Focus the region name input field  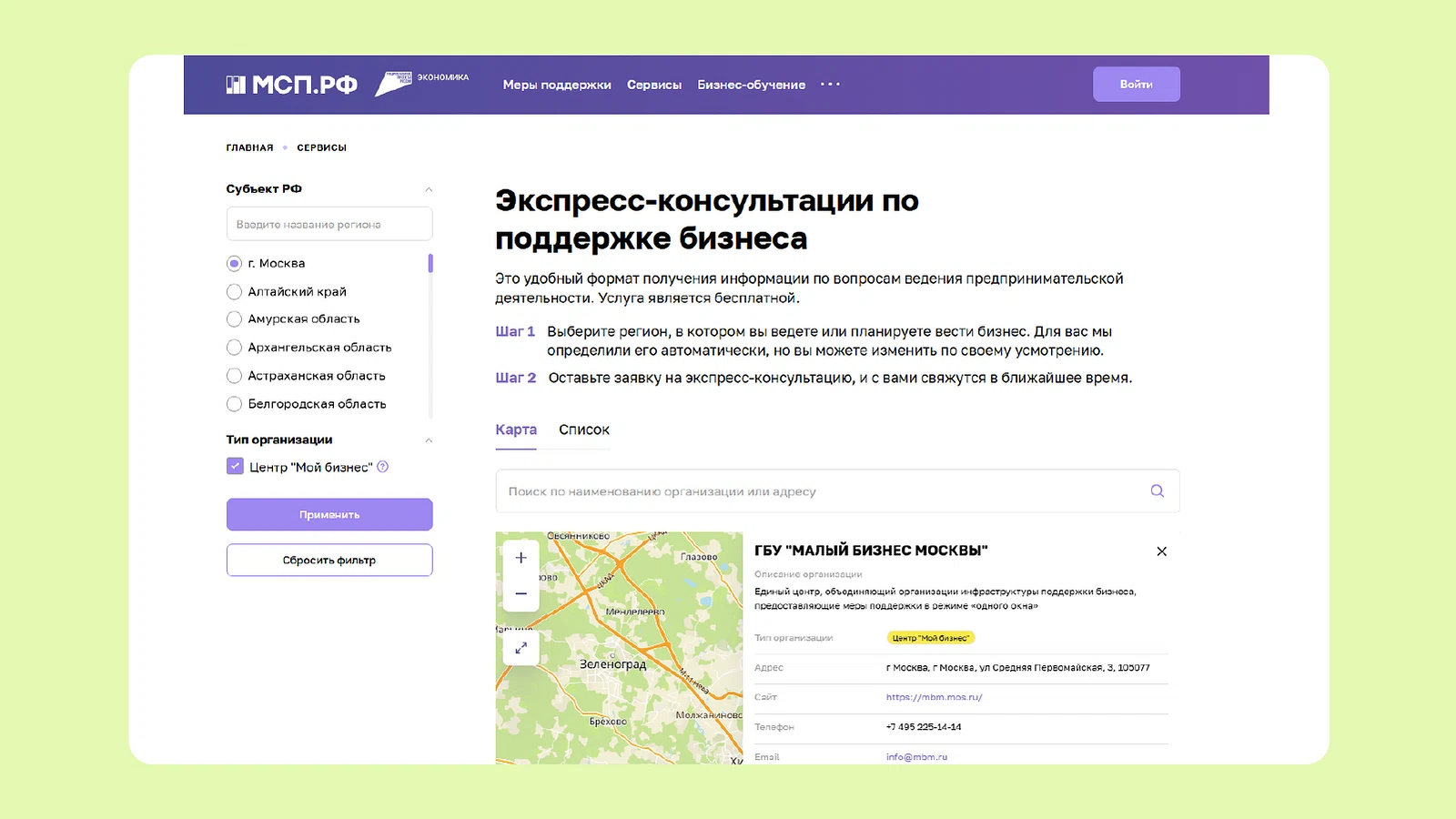(329, 224)
